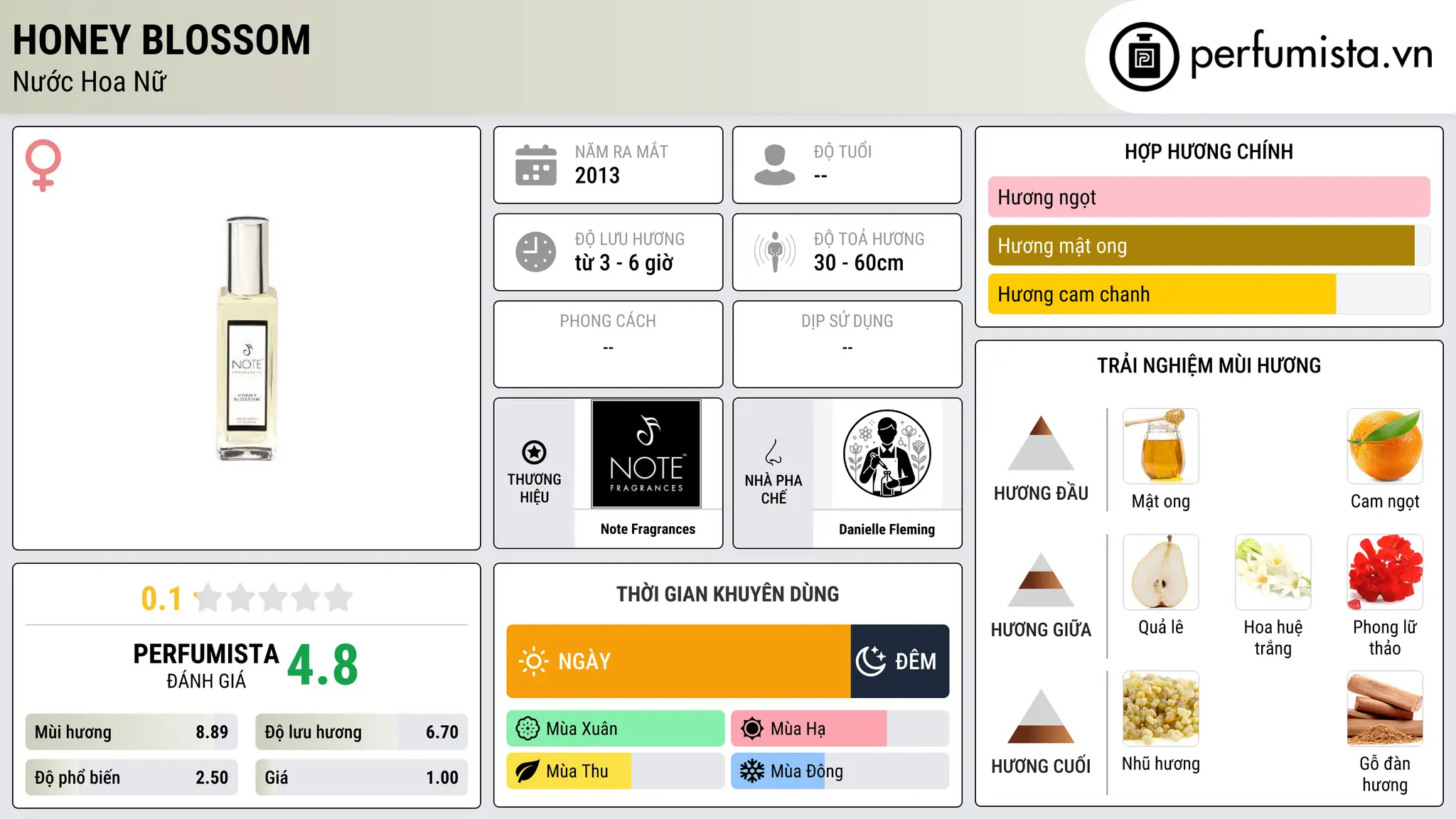This screenshot has height=819, width=1456.
Task: Click the 0.1 user rating number
Action: tap(161, 599)
